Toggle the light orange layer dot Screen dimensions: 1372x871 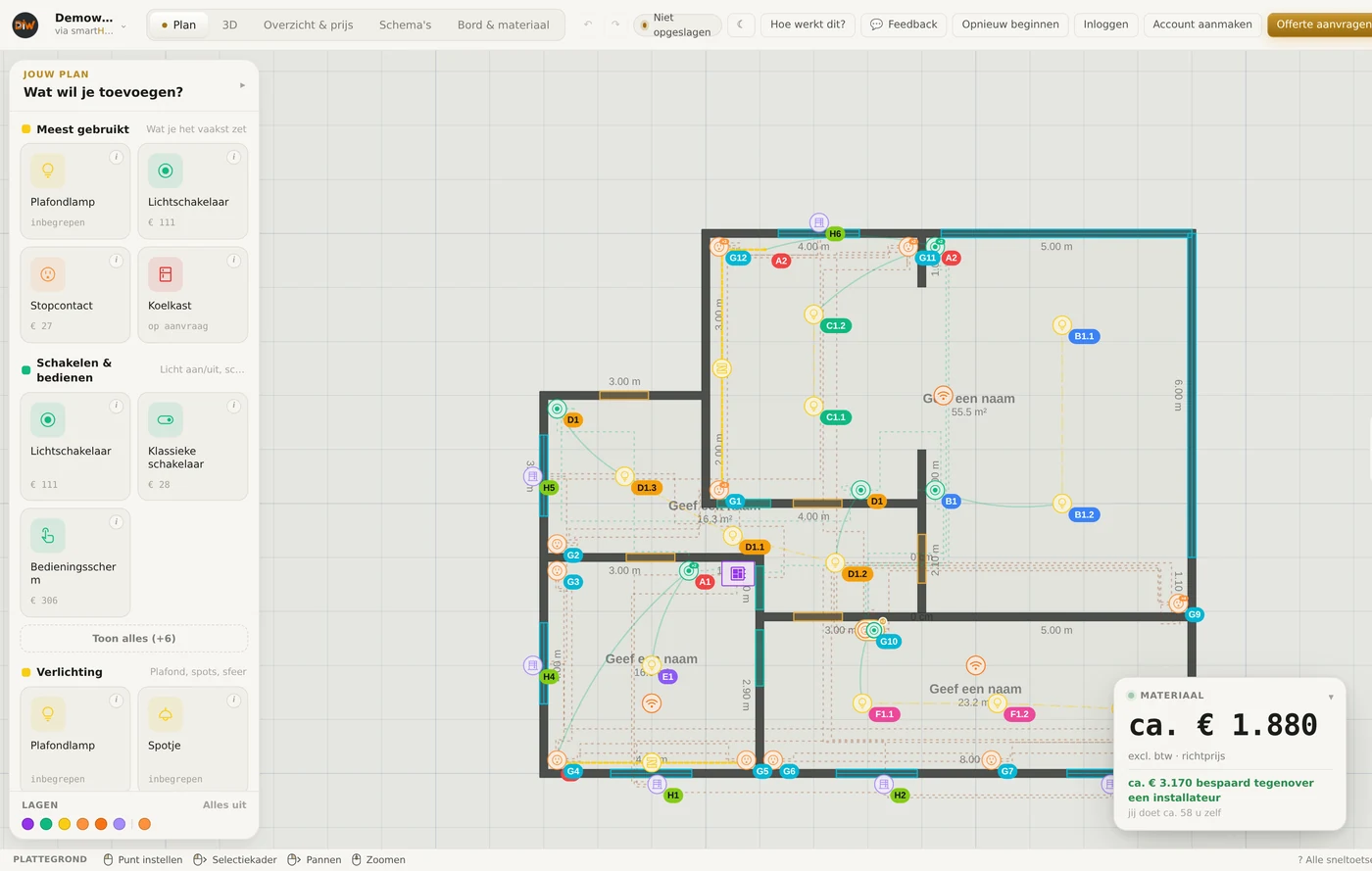tap(83, 824)
